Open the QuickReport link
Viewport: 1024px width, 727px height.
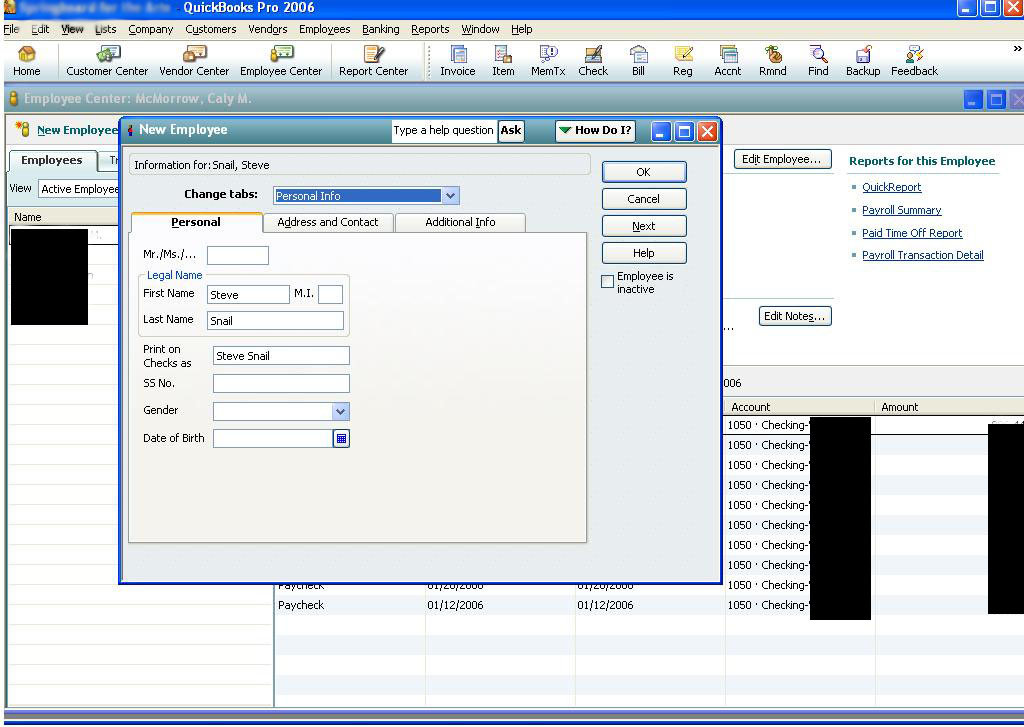[x=891, y=187]
